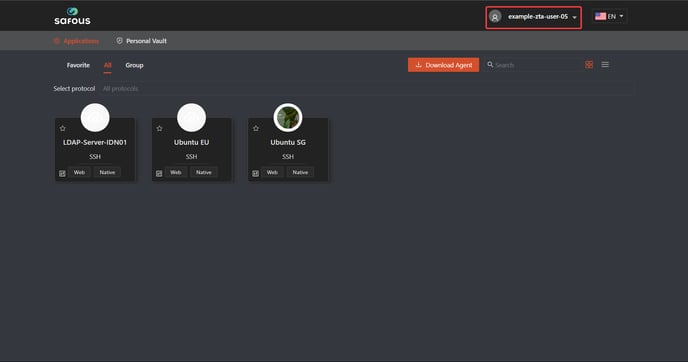The width and height of the screenshot is (688, 362).
Task: Switch to the Favorite filter tab
Action: click(x=78, y=65)
